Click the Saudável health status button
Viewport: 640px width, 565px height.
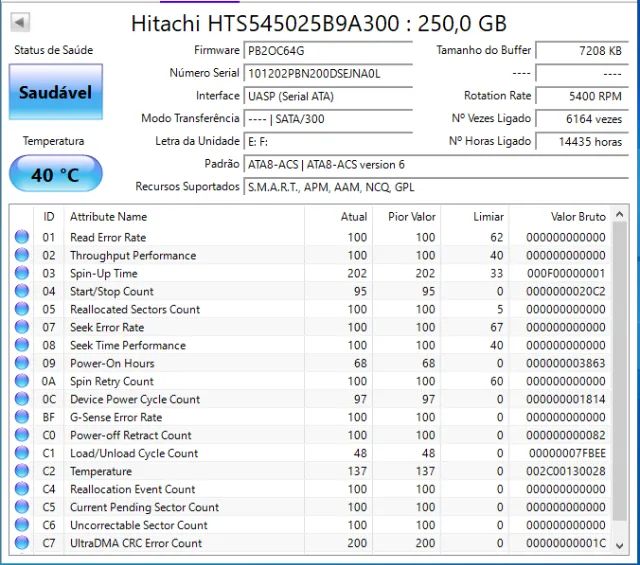point(56,92)
